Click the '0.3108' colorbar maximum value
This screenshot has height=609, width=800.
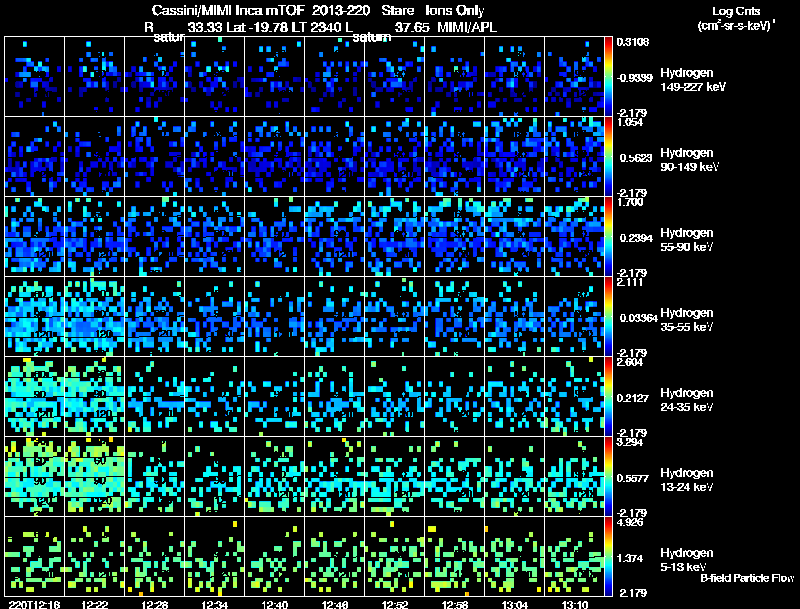tap(633, 42)
